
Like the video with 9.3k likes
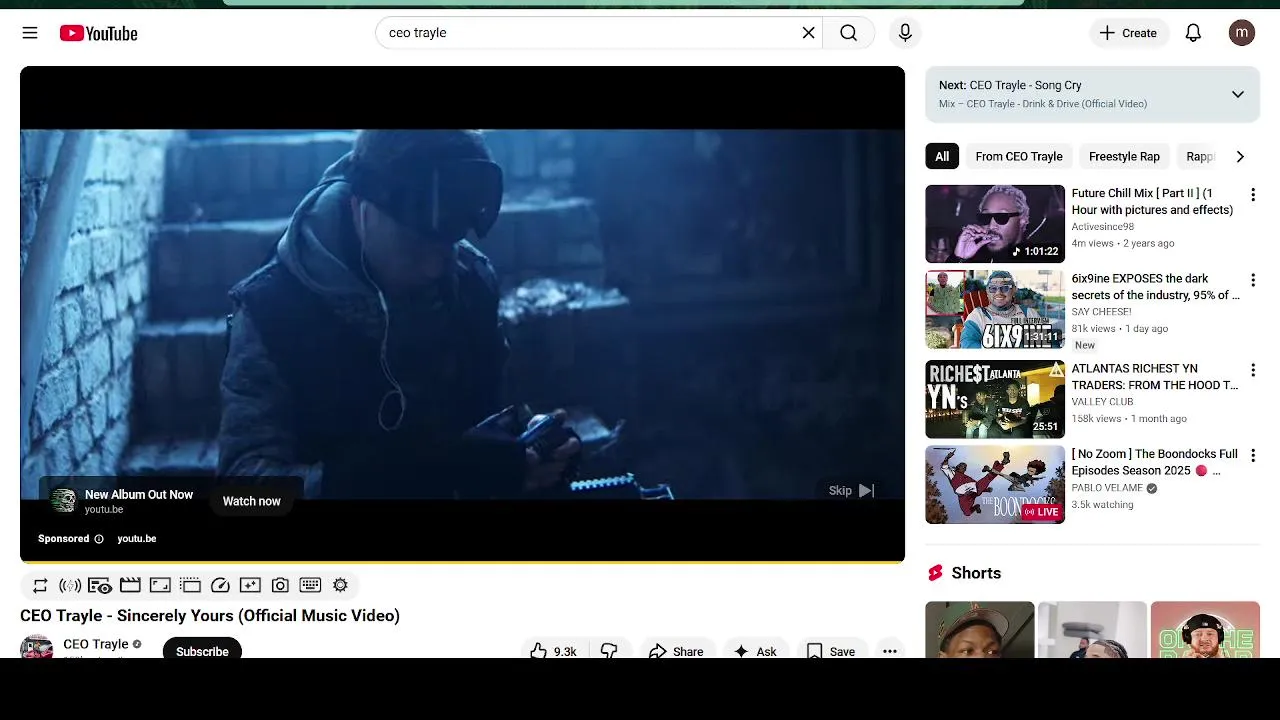(x=554, y=650)
